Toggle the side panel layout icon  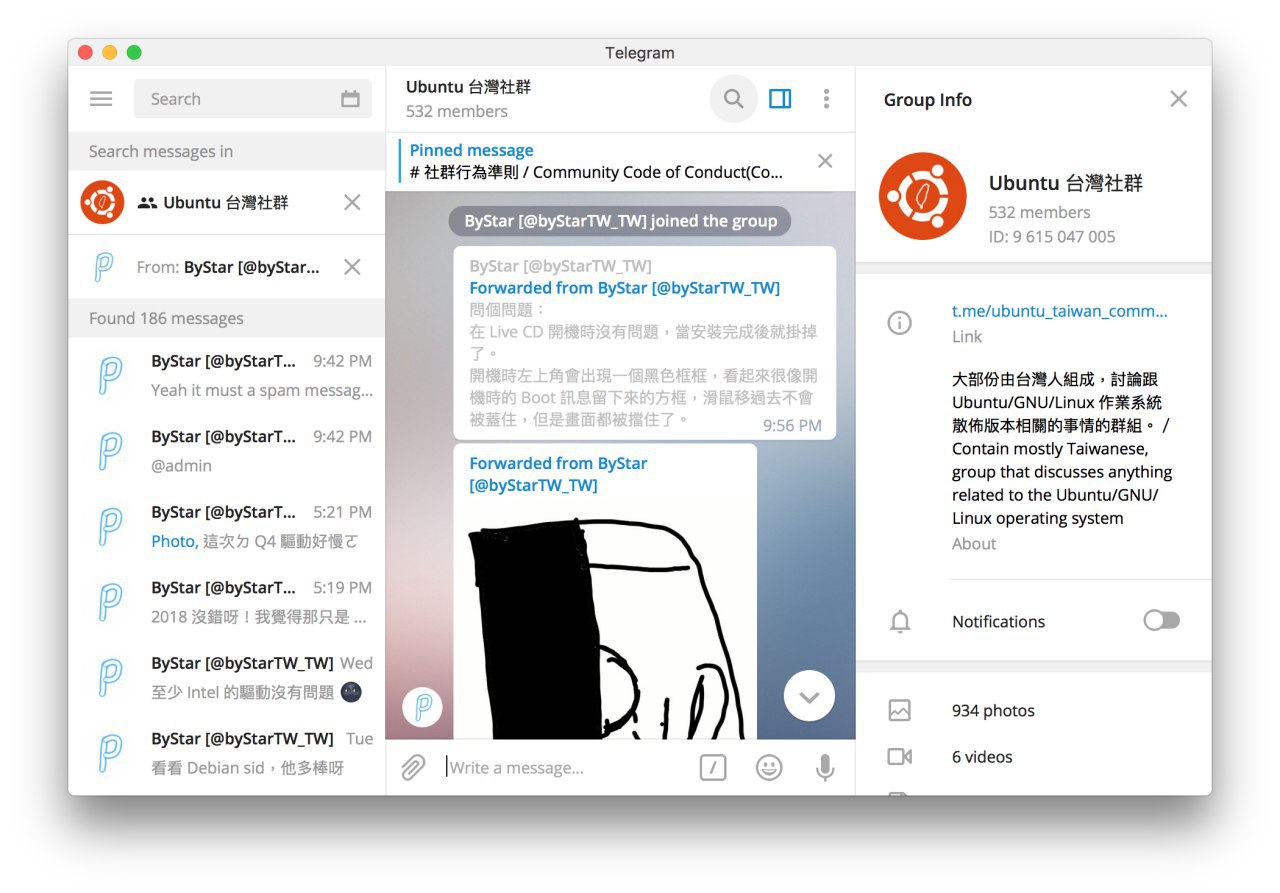pos(780,99)
